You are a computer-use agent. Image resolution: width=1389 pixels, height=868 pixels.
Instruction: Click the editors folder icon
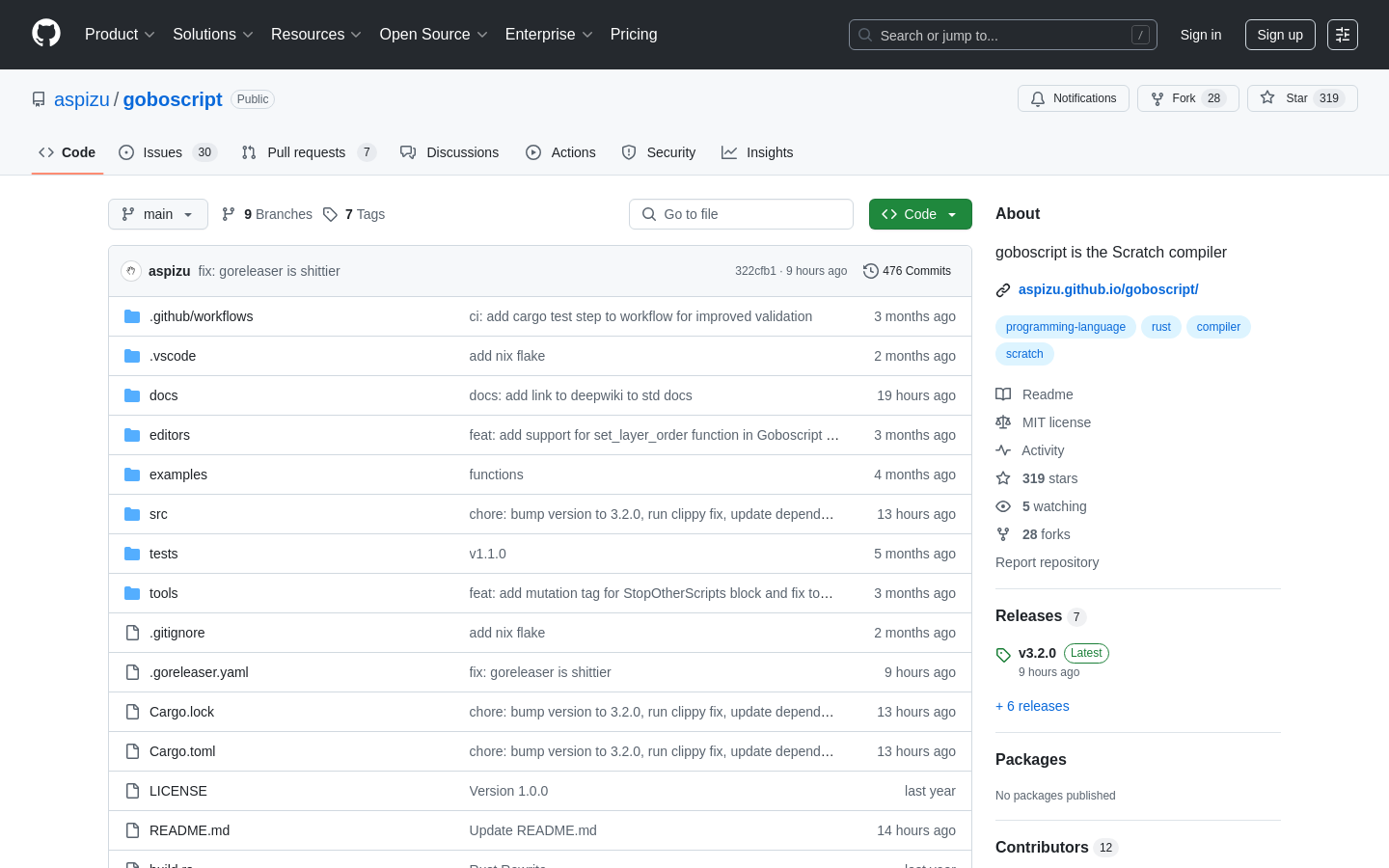point(132,435)
